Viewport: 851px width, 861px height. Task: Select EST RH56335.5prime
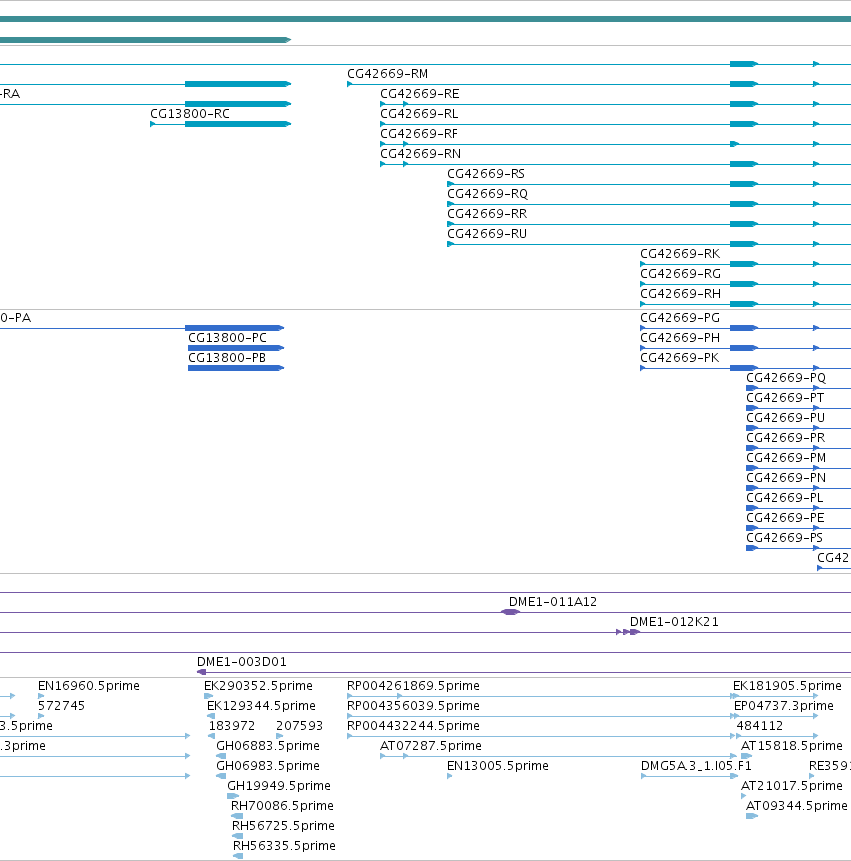coord(284,846)
